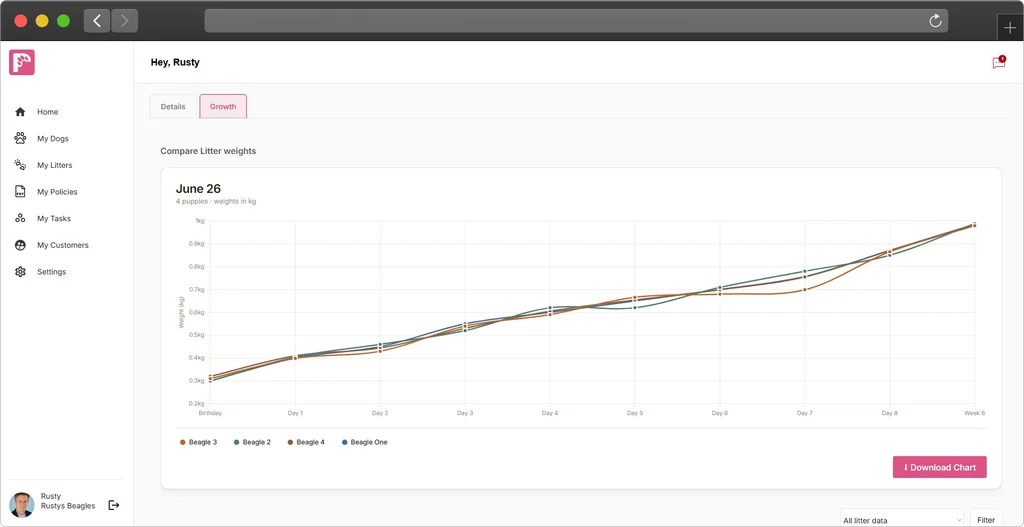The image size is (1024, 527).
Task: Click the My Tasks icon
Action: click(20, 218)
